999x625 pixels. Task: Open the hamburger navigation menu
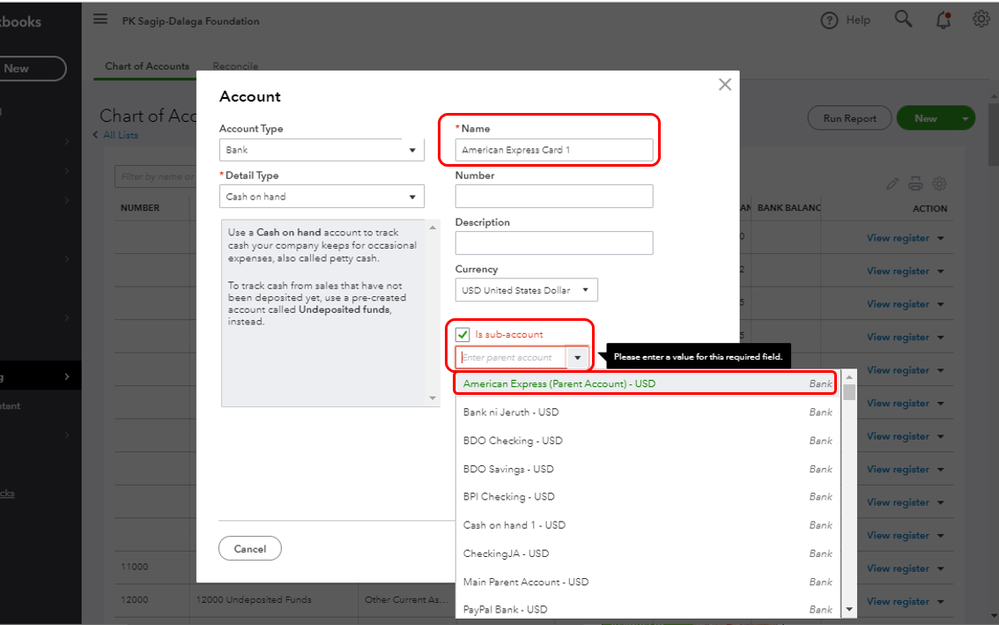[100, 20]
